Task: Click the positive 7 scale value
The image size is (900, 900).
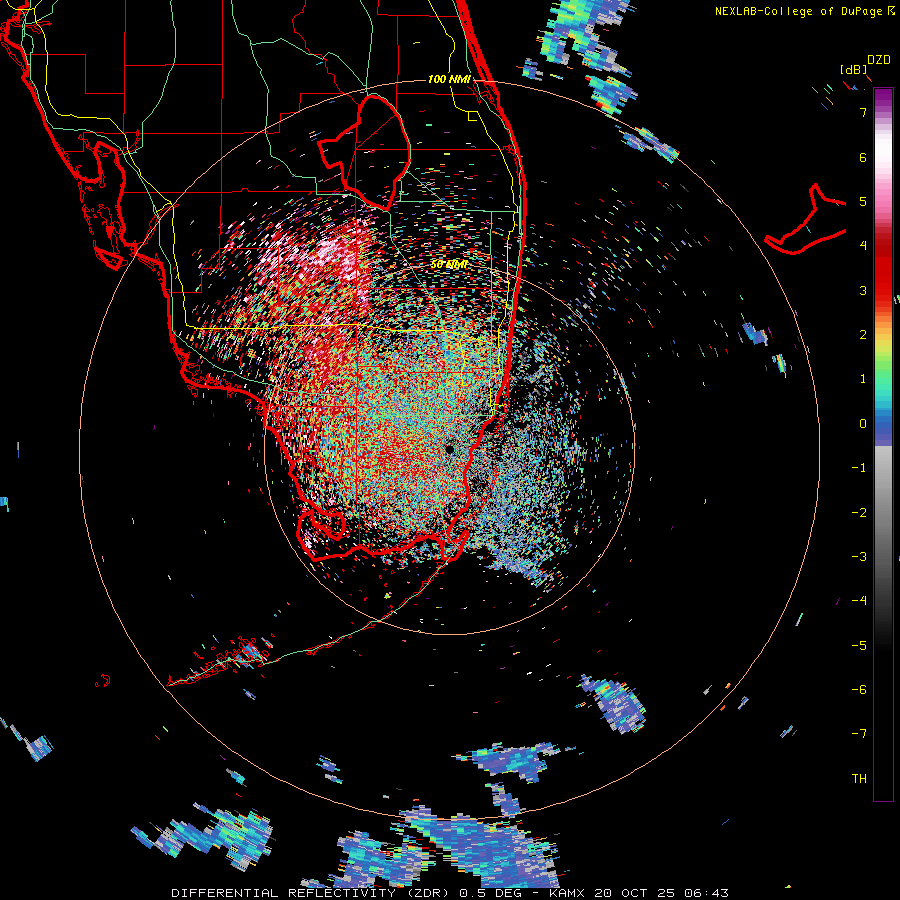Action: (x=863, y=112)
